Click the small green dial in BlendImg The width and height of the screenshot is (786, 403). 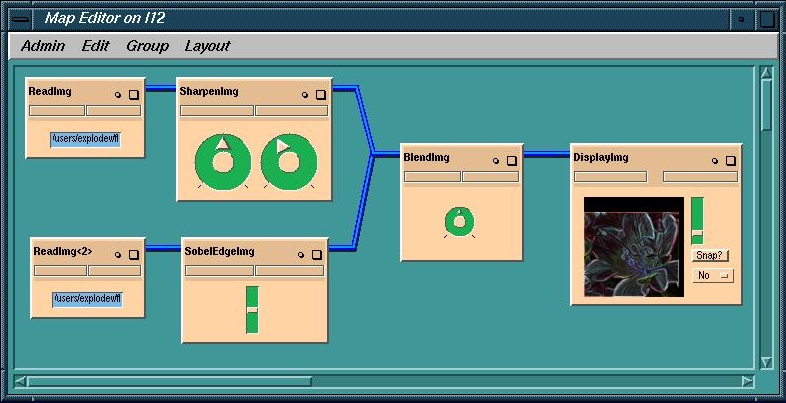pyautogui.click(x=458, y=220)
